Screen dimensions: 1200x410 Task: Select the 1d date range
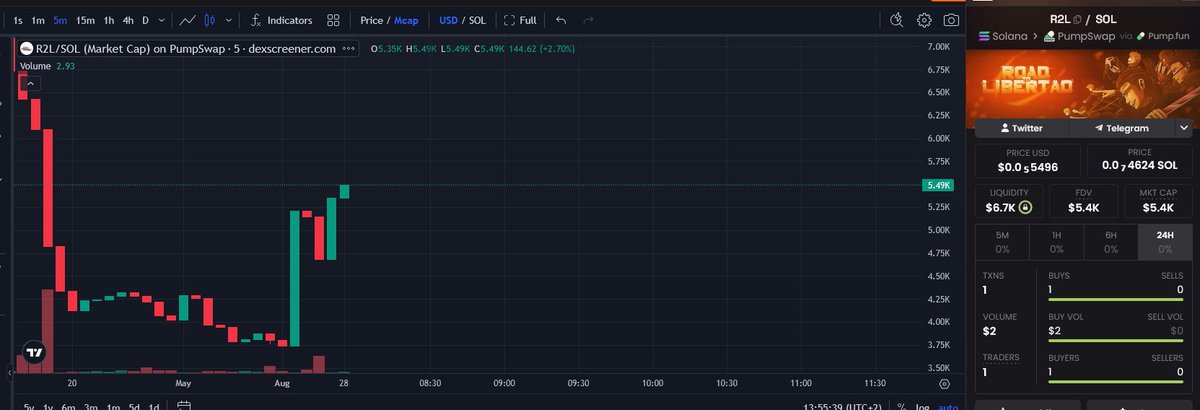coord(154,406)
